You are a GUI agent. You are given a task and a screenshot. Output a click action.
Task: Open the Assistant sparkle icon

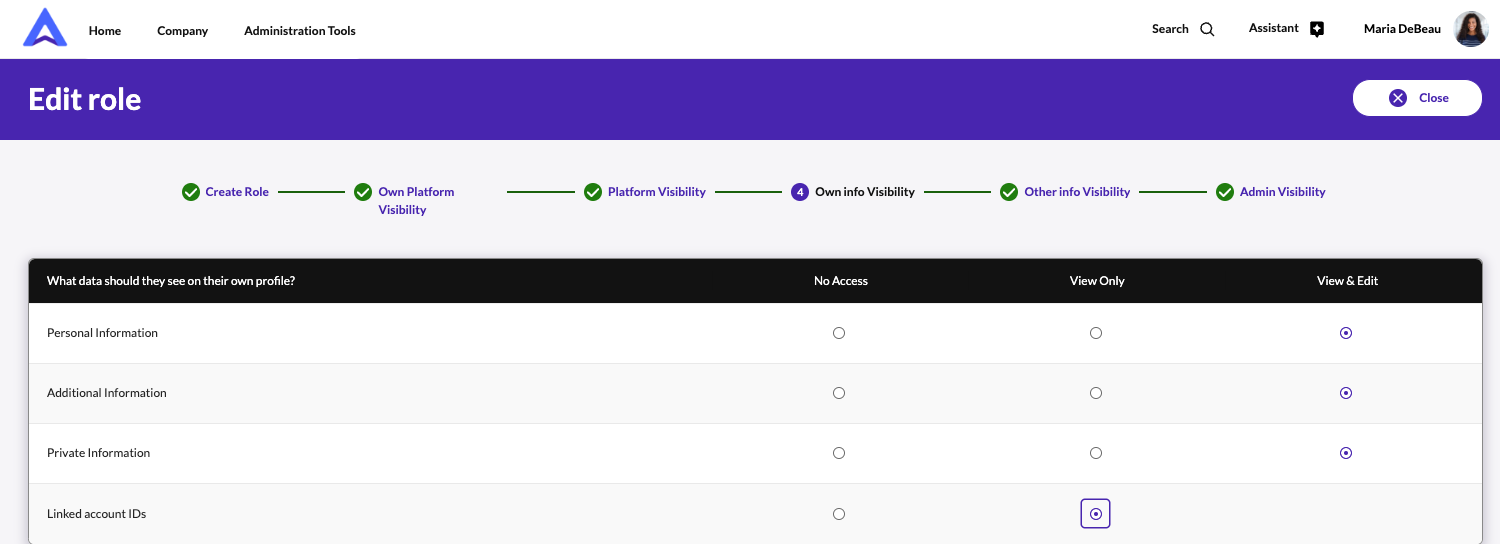[x=1317, y=29]
